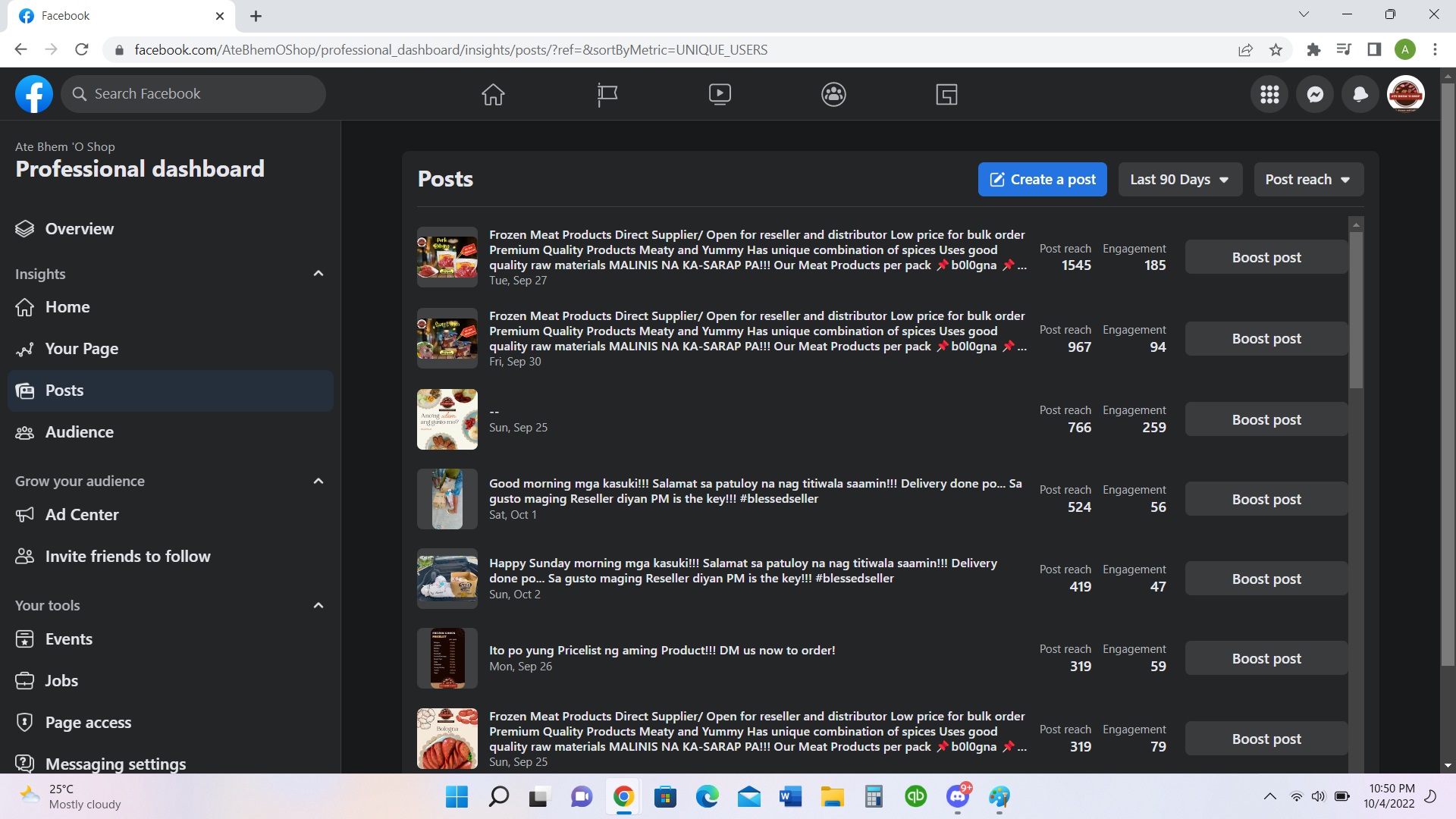
Task: Click the Pages flag icon
Action: [x=607, y=94]
